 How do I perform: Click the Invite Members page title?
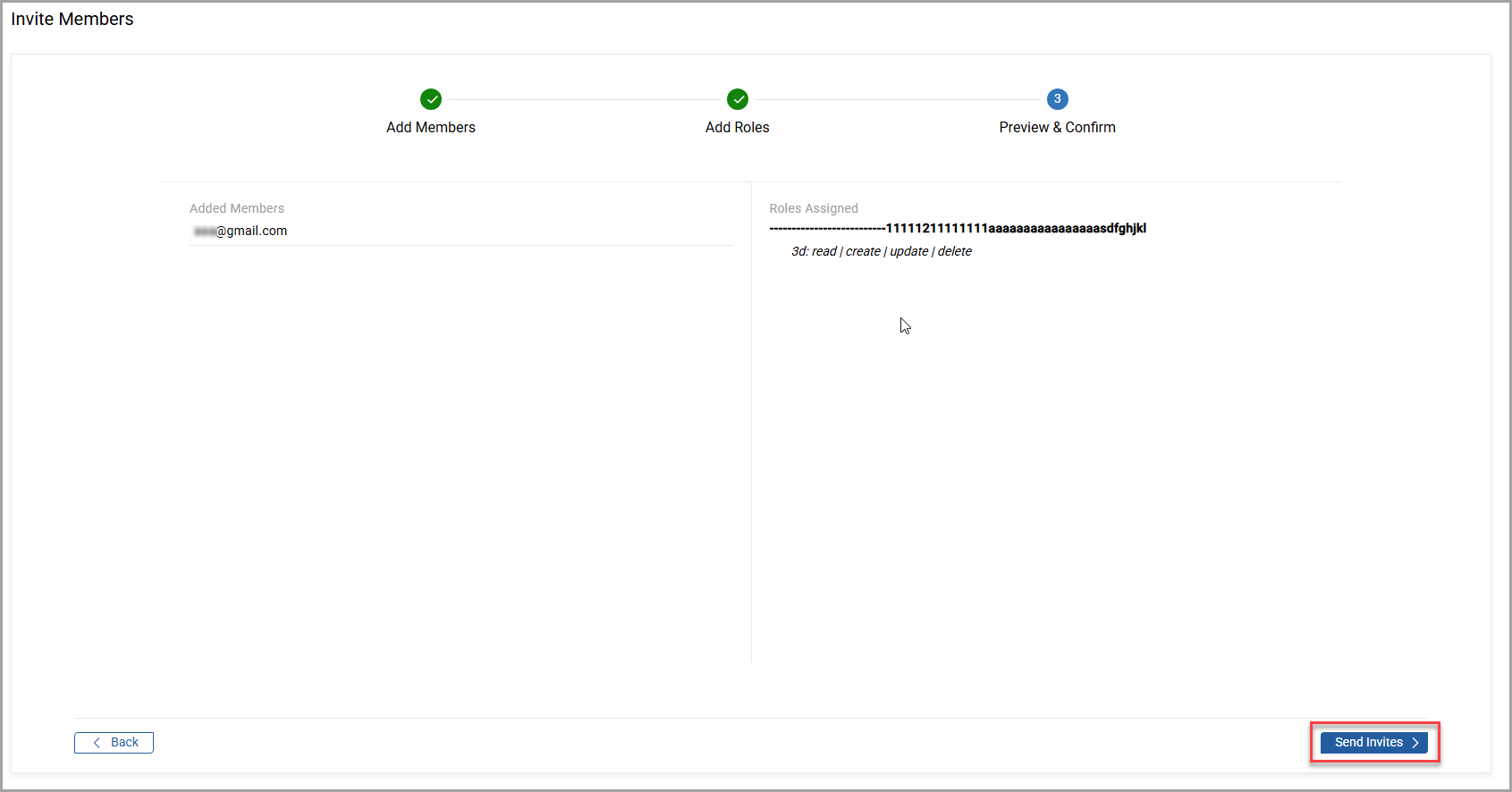coord(72,19)
